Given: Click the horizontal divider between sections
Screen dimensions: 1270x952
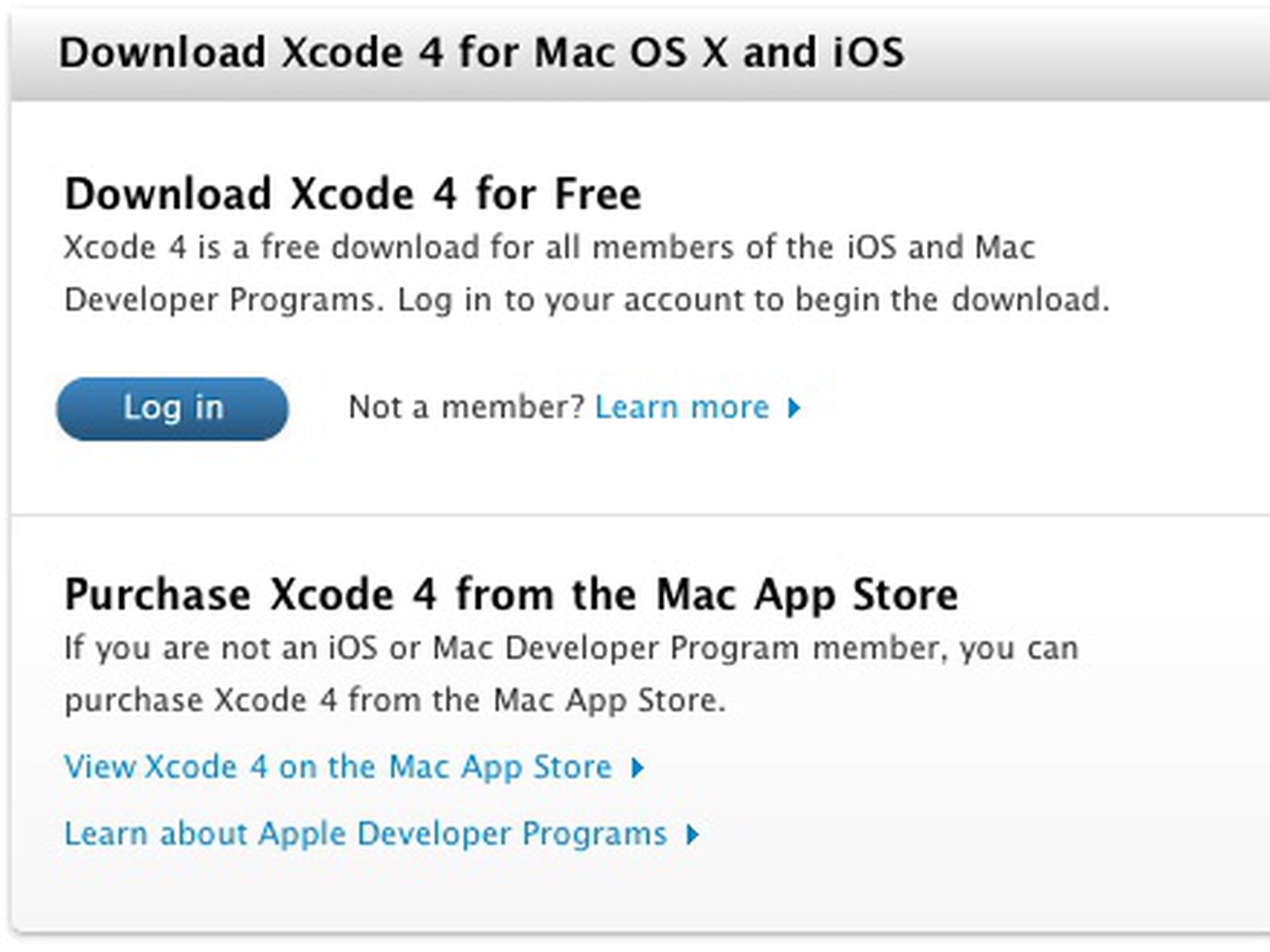Looking at the screenshot, I should tap(635, 515).
